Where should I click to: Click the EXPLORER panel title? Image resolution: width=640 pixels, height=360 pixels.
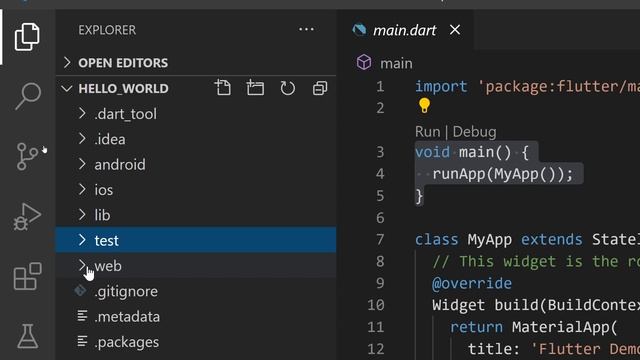107,30
